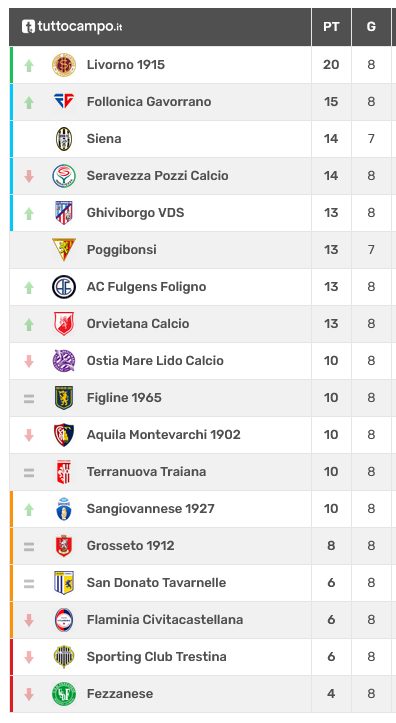Select Terranuova Traiana team name

[146, 472]
